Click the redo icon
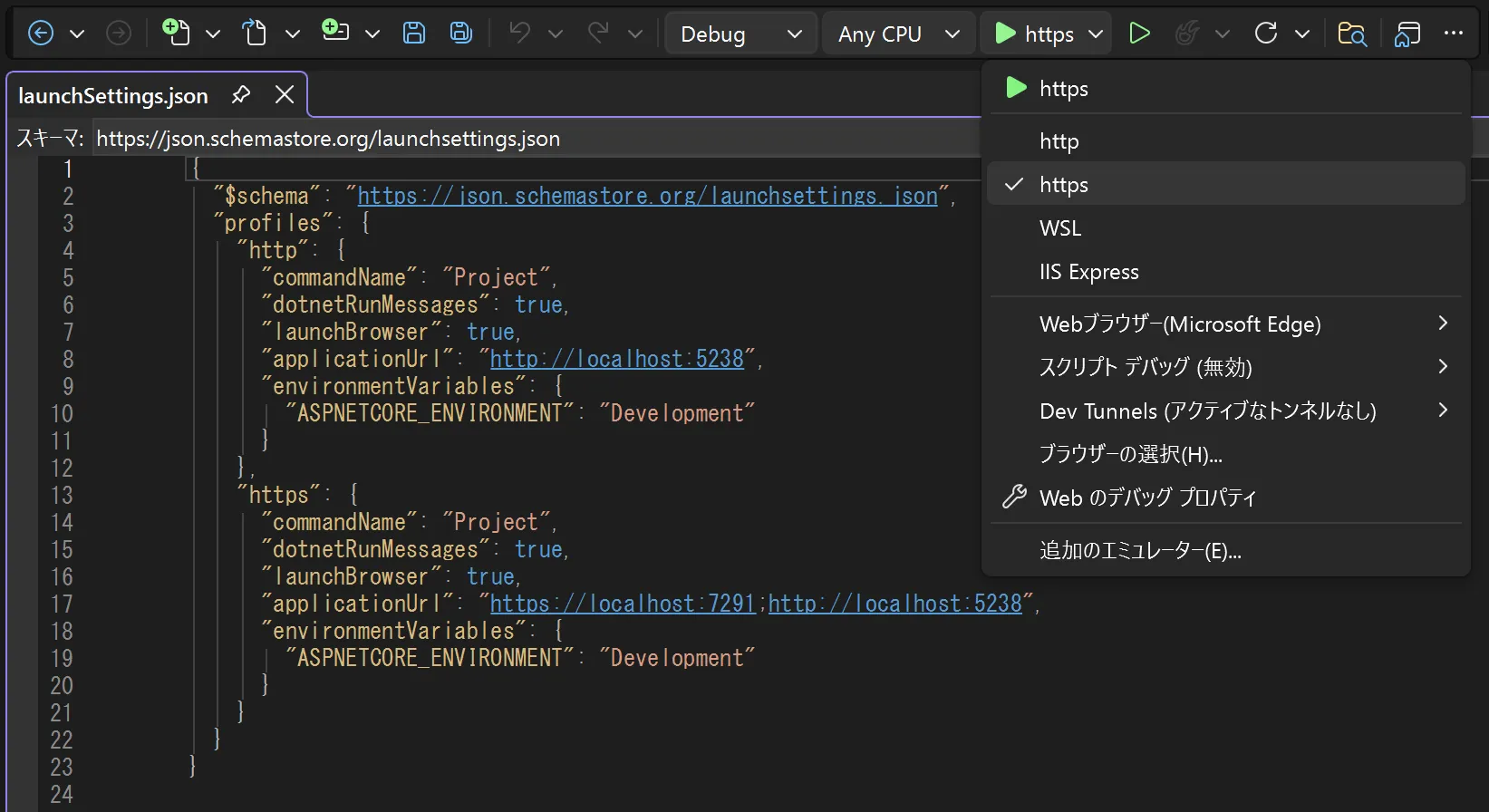Image resolution: width=1489 pixels, height=812 pixels. click(598, 33)
